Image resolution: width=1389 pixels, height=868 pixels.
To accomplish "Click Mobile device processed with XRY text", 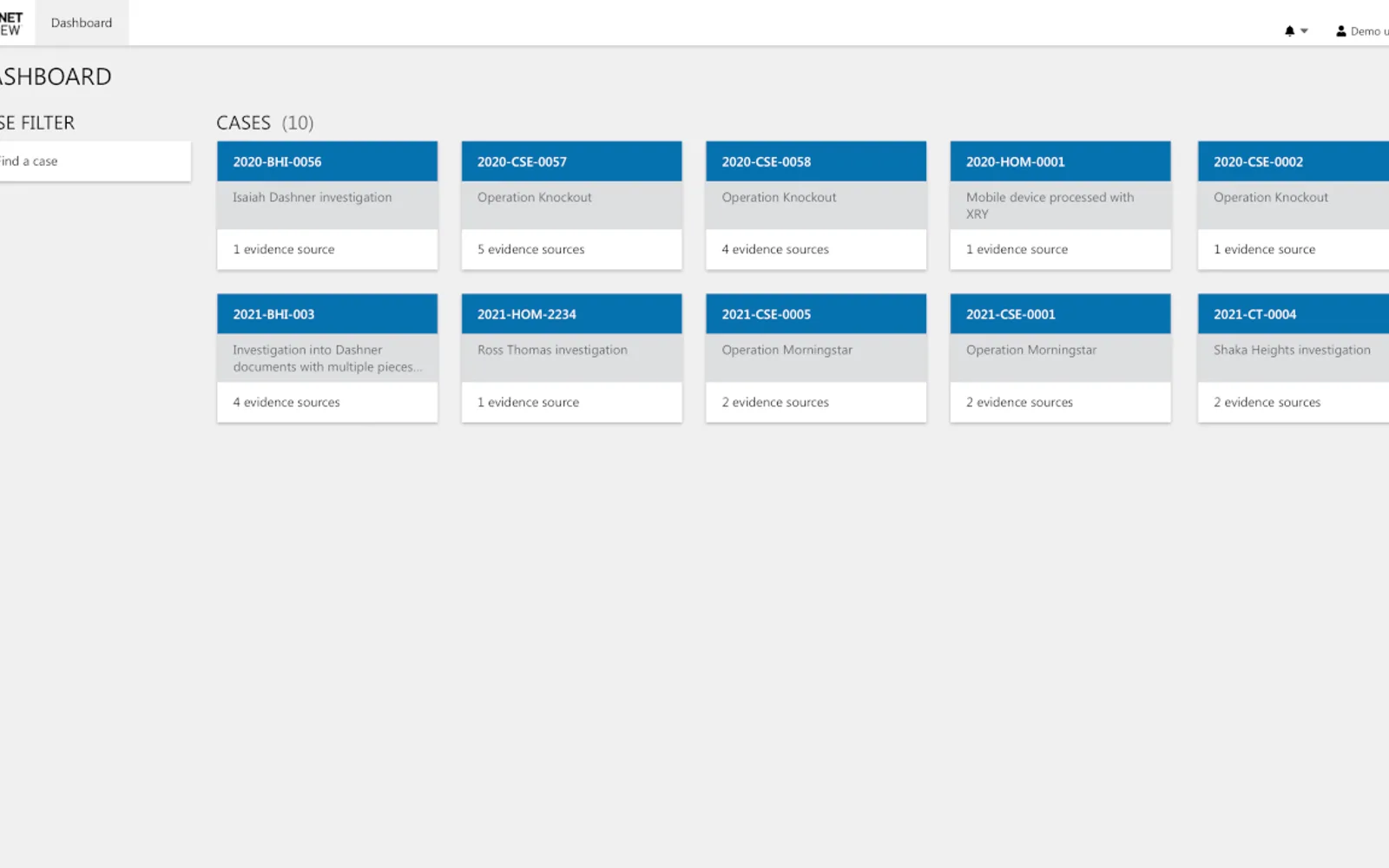I will click(x=1050, y=206).
